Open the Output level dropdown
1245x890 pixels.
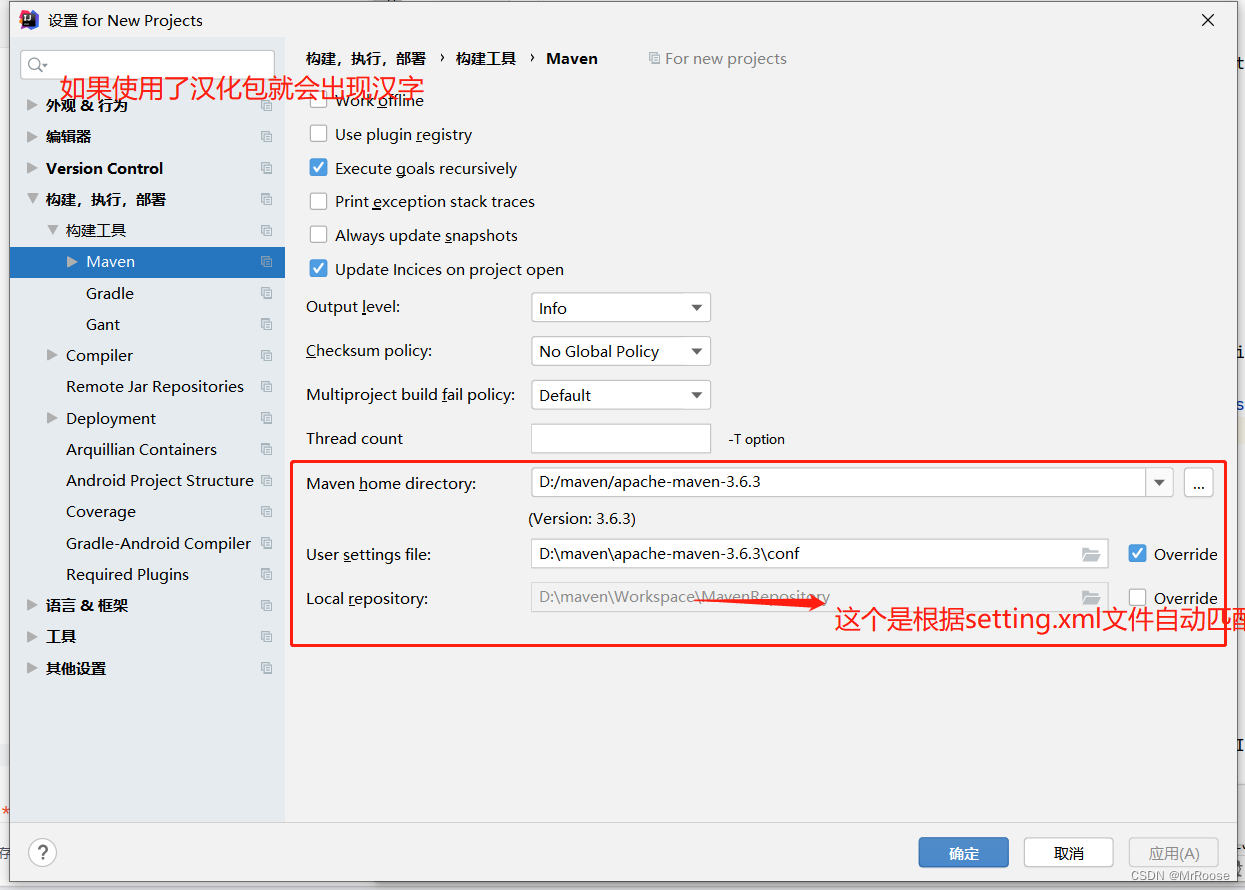(x=620, y=308)
